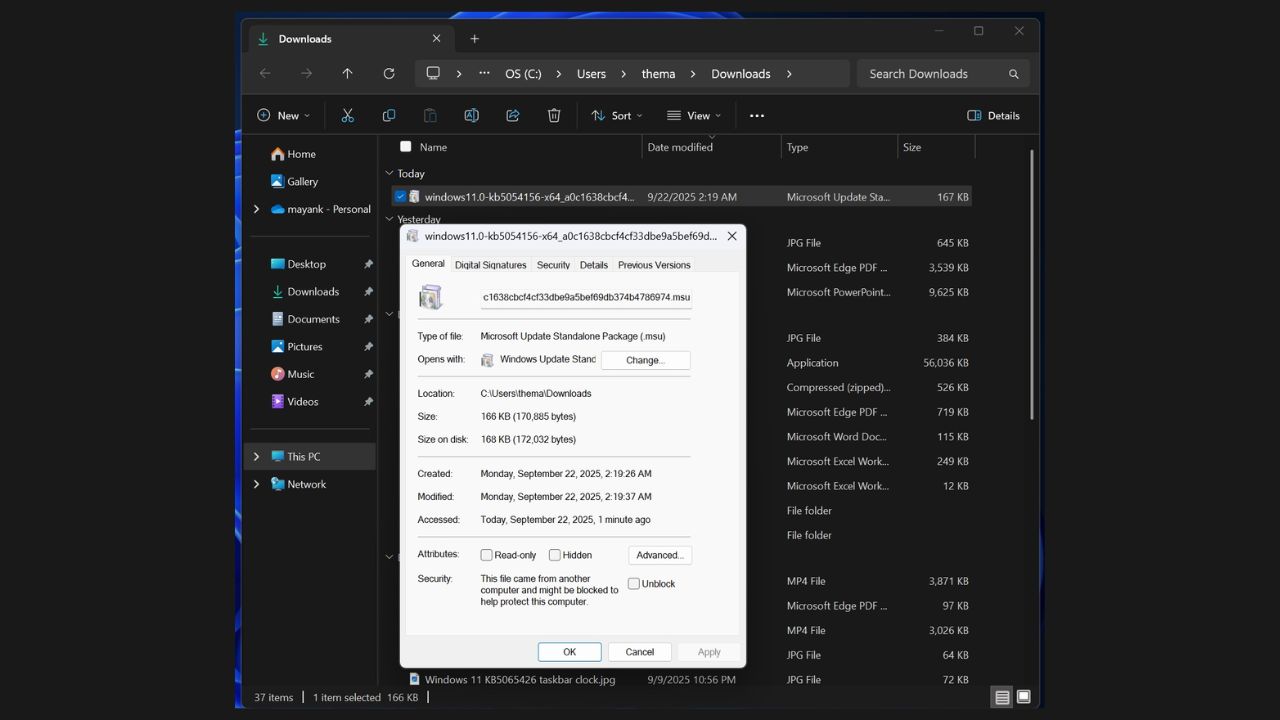
Task: Click the Copy icon in the command bar
Action: point(389,115)
